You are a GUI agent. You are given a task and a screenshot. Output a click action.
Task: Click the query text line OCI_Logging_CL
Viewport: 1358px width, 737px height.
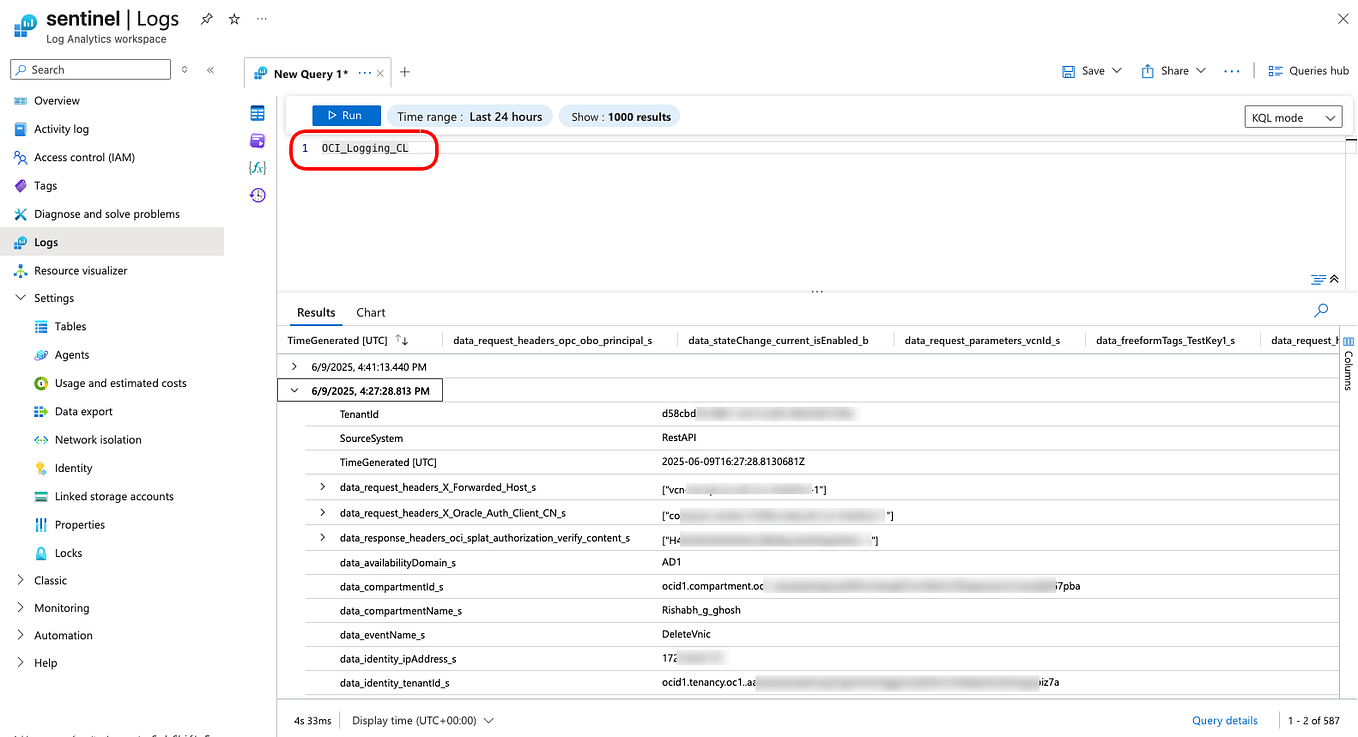pos(363,148)
